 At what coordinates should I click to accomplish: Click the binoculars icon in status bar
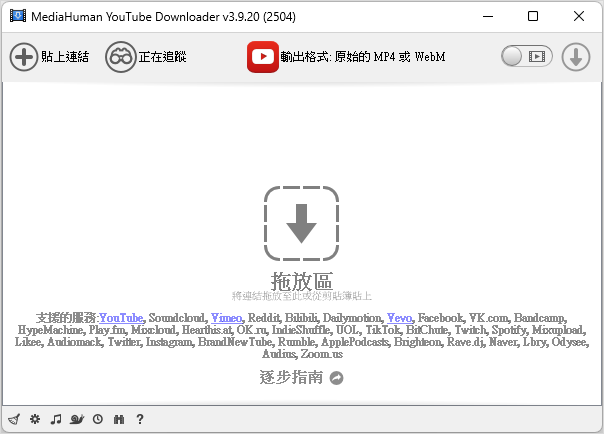119,420
